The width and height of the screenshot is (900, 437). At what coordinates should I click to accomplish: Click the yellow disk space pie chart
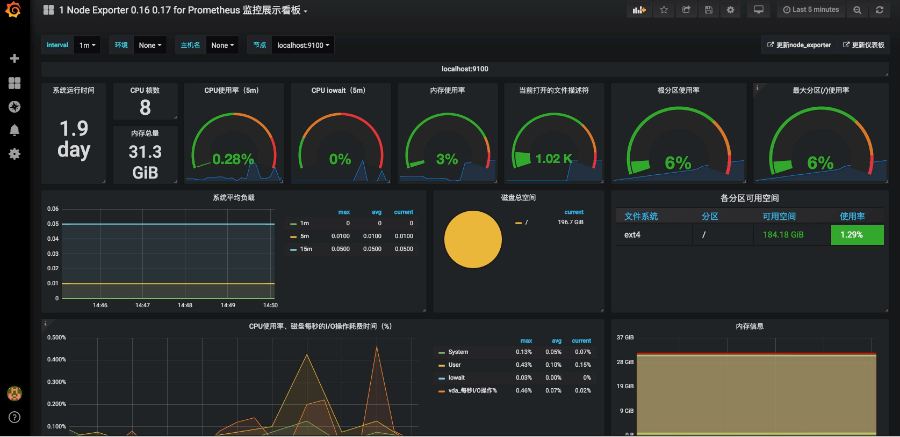(x=473, y=239)
